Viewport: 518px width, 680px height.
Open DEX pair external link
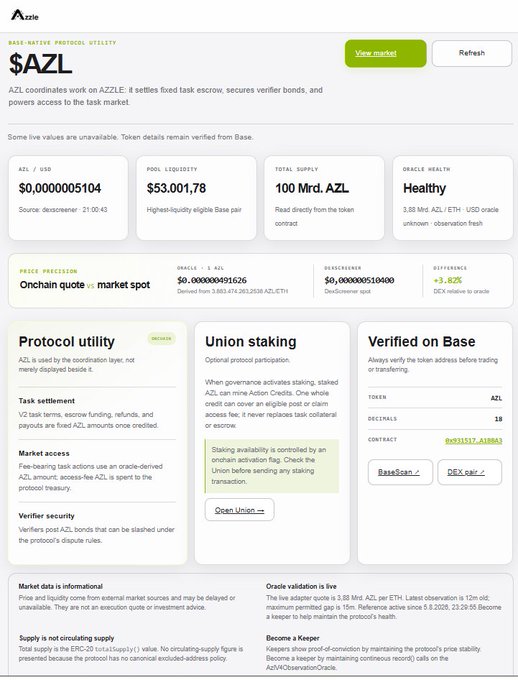tap(469, 472)
